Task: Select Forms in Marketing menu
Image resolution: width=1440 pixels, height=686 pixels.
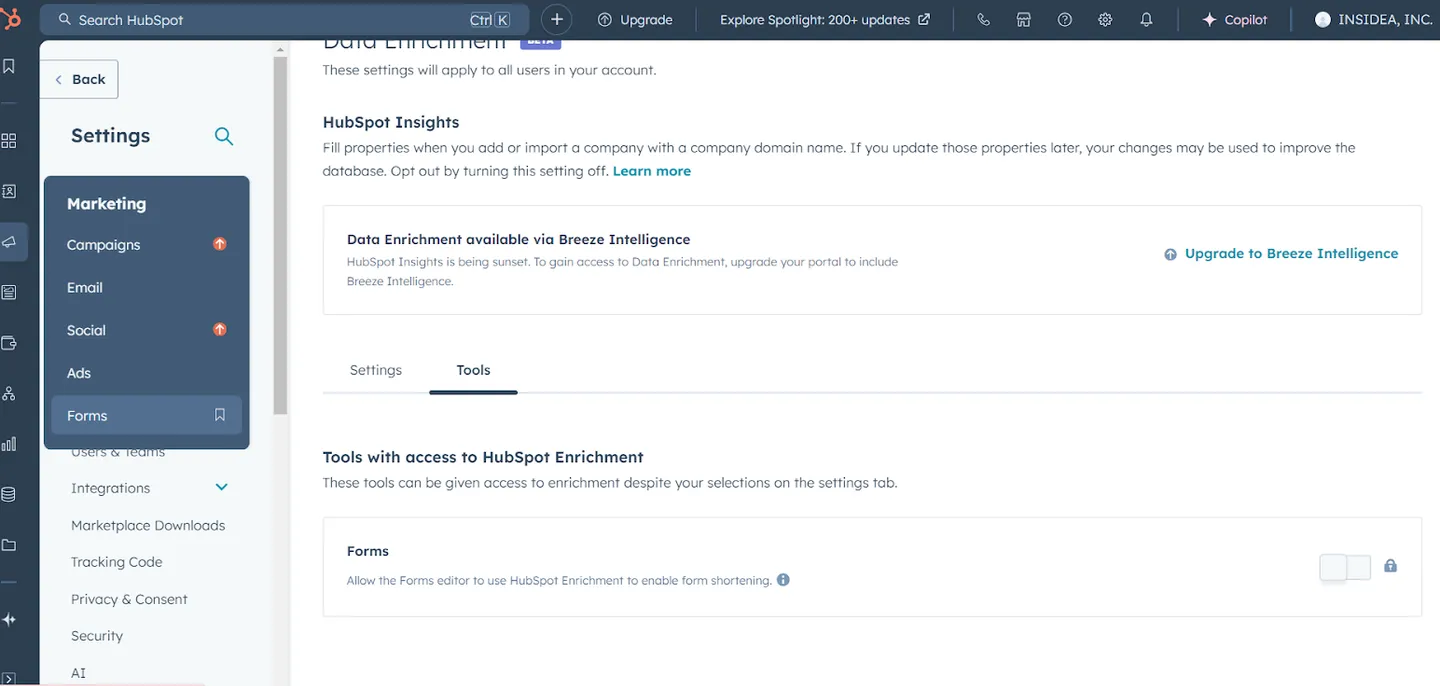Action: pyautogui.click(x=147, y=415)
